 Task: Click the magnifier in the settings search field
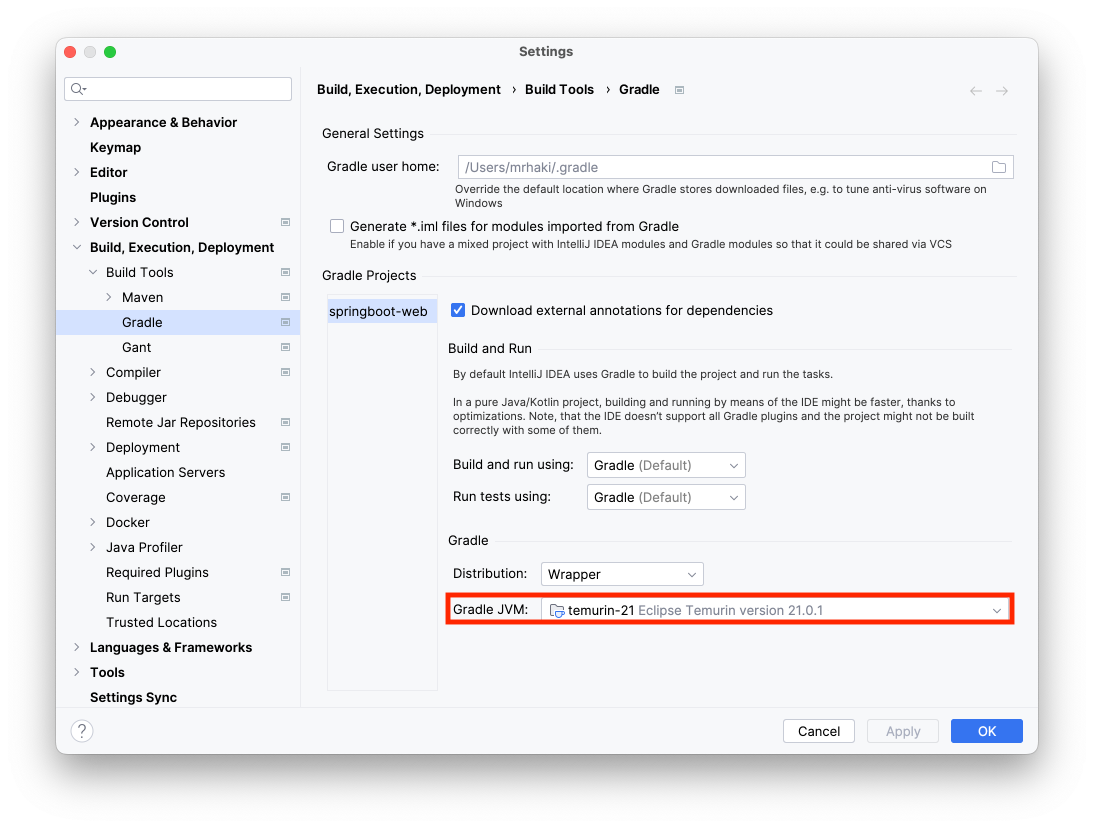pyautogui.click(x=79, y=89)
